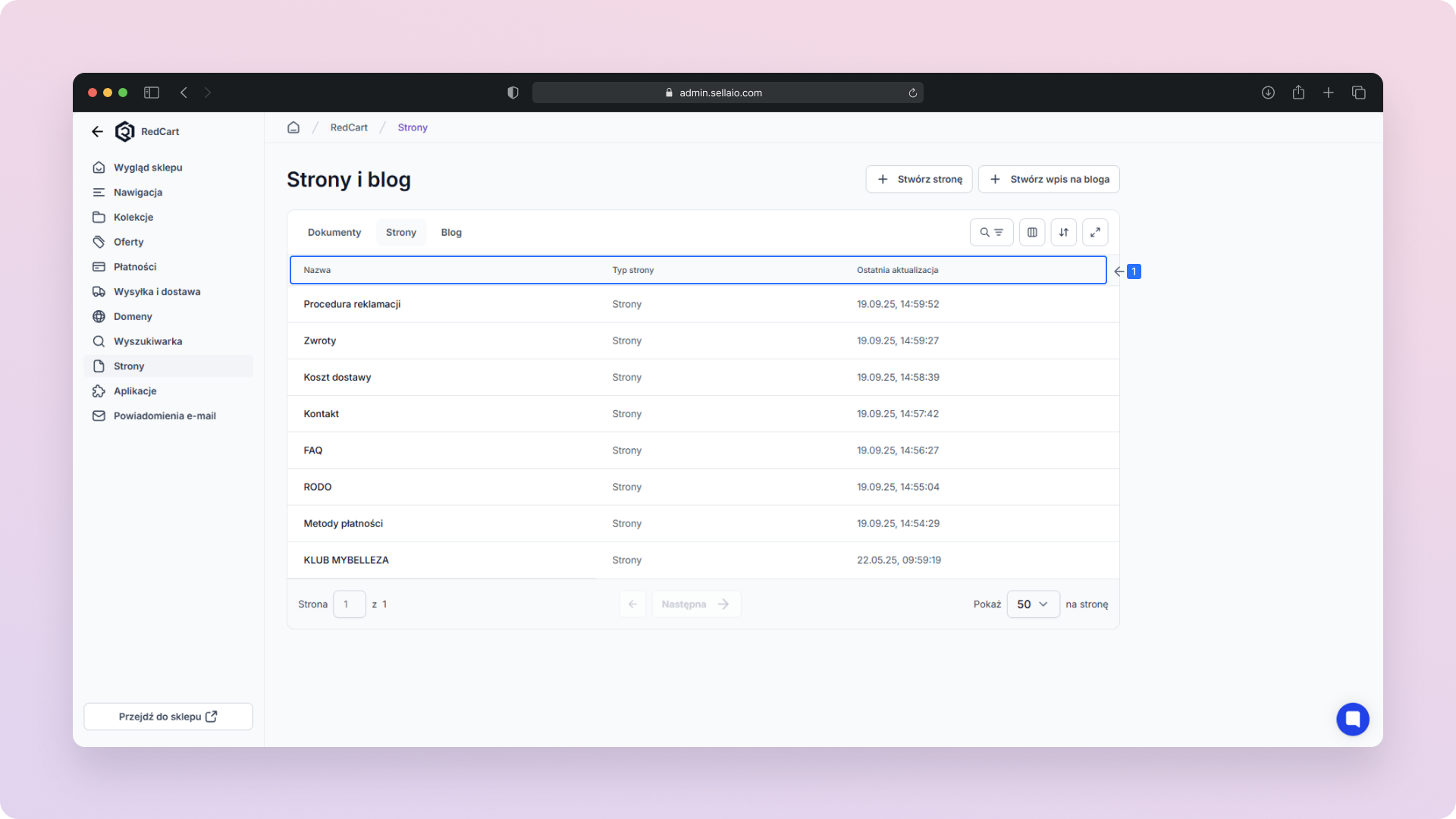Screen dimensions: 1456x819
Task: Click the RedCart breadcrumb link
Action: (x=349, y=127)
